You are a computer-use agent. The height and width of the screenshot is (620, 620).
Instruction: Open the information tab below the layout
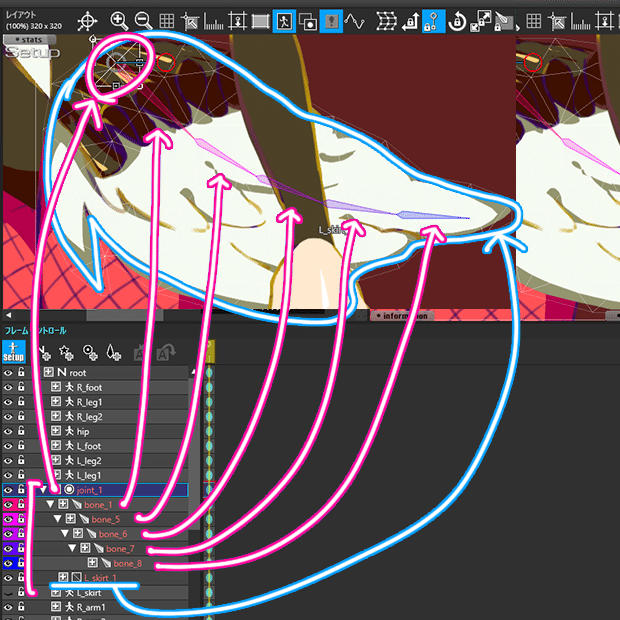coord(402,316)
